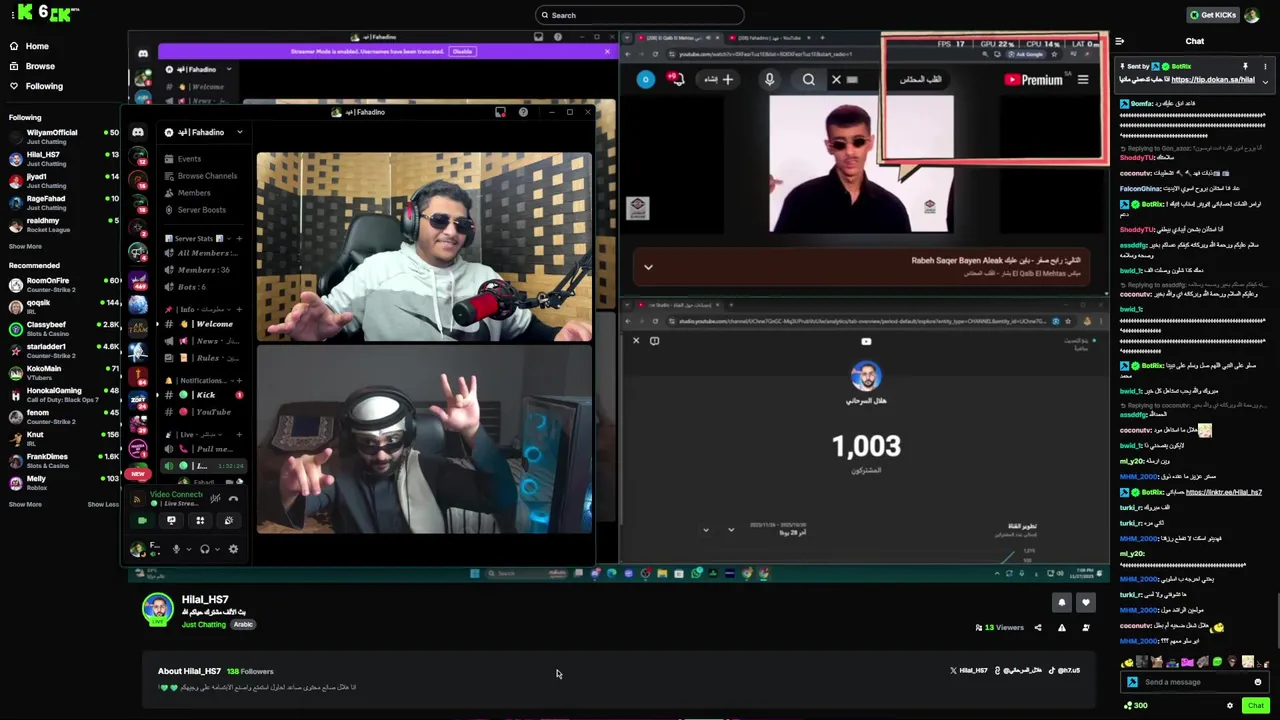Toggle Discord camera in voice panel
The height and width of the screenshot is (720, 1280).
coord(142,520)
